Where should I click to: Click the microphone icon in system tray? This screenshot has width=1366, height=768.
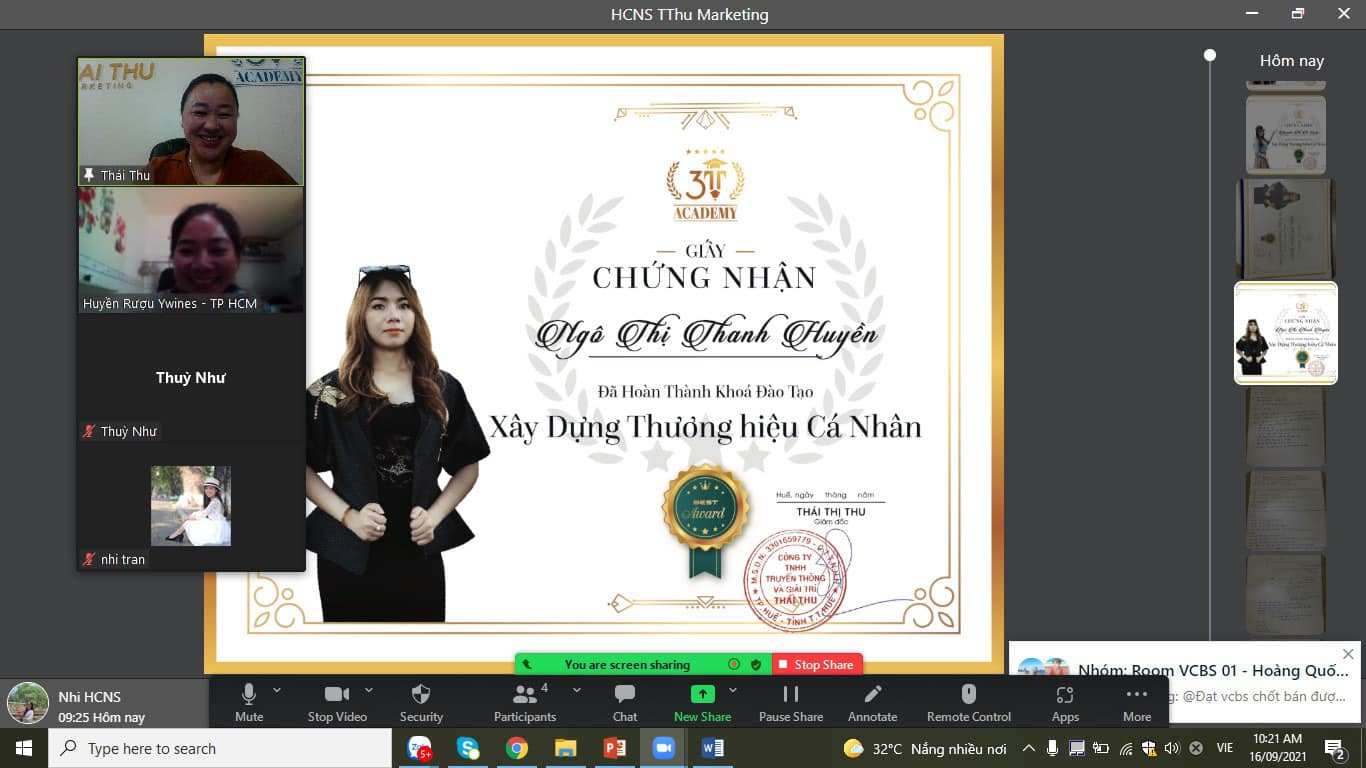coord(1053,748)
